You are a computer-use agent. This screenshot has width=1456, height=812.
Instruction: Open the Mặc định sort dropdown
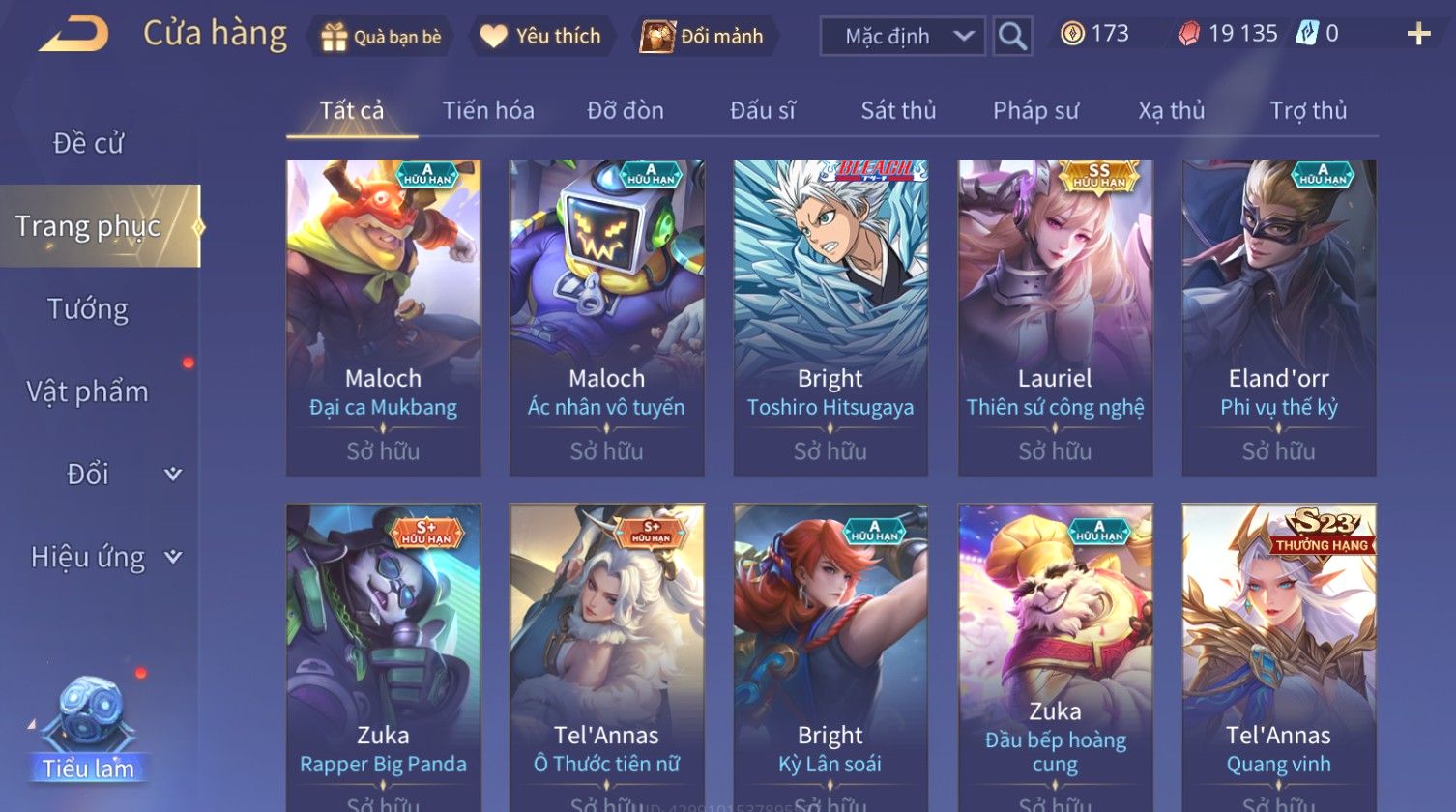click(x=902, y=37)
